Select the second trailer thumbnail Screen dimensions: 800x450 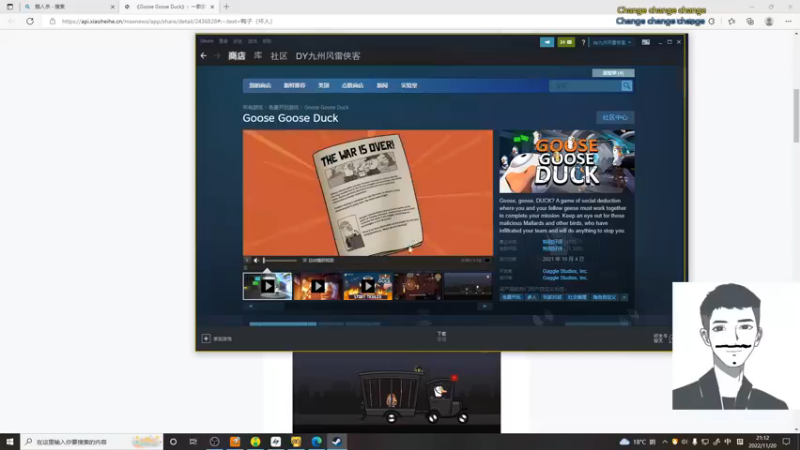(317, 286)
